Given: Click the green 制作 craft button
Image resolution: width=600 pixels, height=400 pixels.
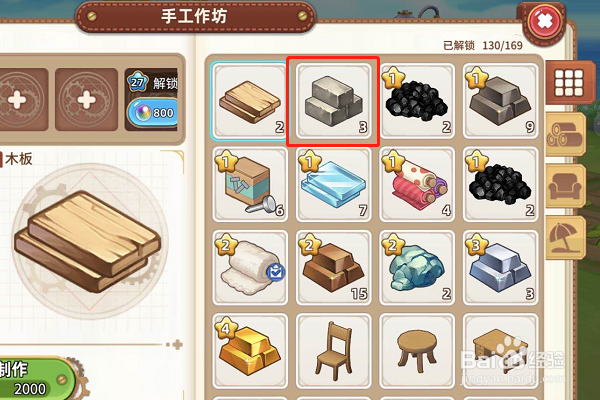Looking at the screenshot, I should [x=36, y=379].
